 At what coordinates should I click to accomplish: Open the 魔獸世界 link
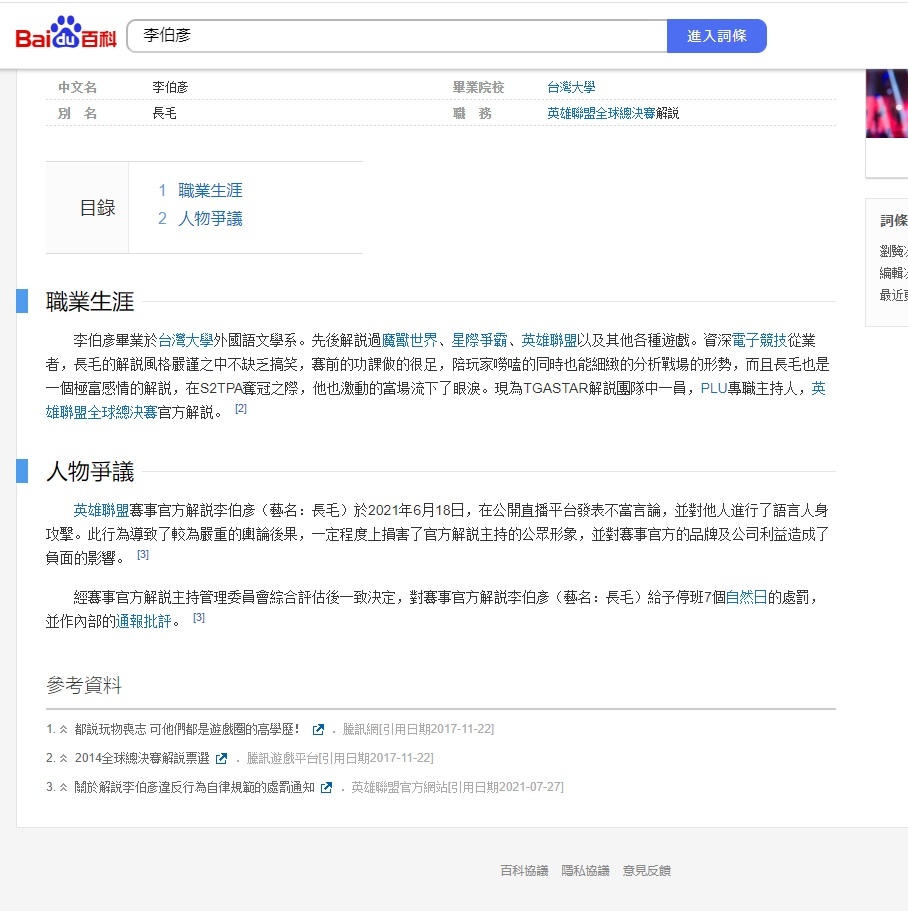click(x=410, y=340)
